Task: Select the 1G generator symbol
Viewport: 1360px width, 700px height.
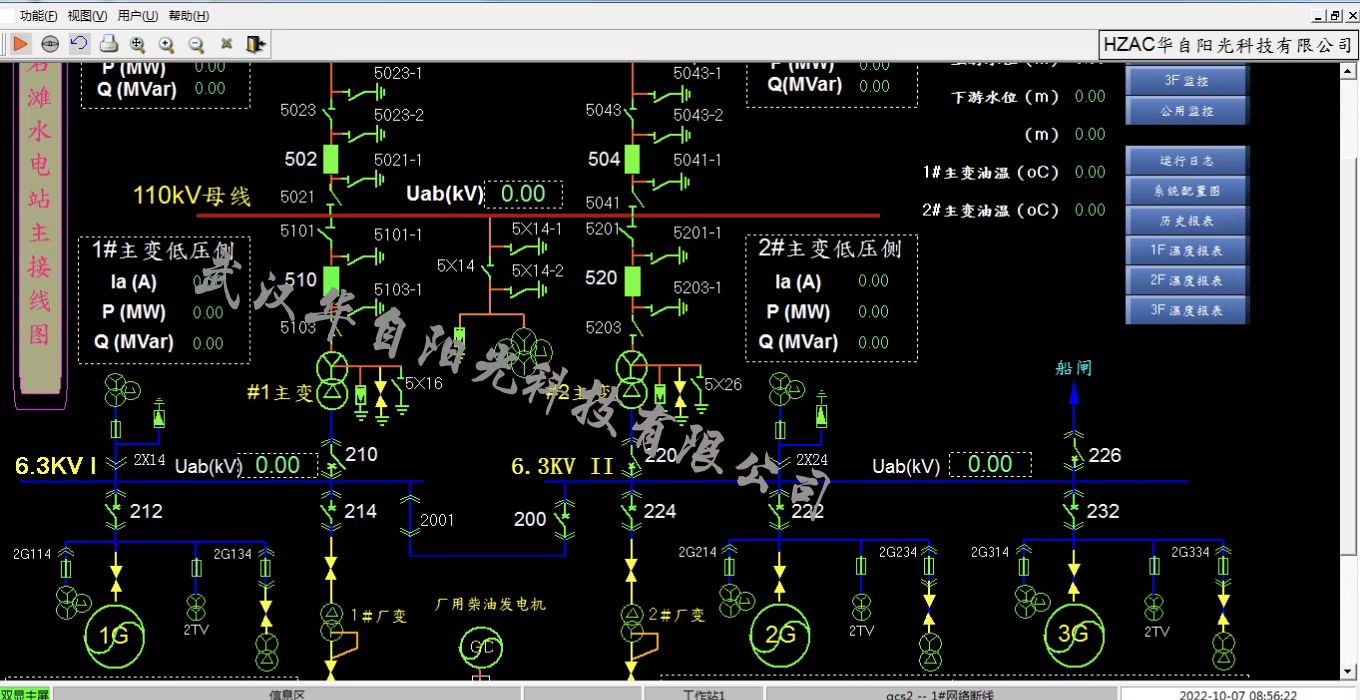Action: pyautogui.click(x=113, y=636)
